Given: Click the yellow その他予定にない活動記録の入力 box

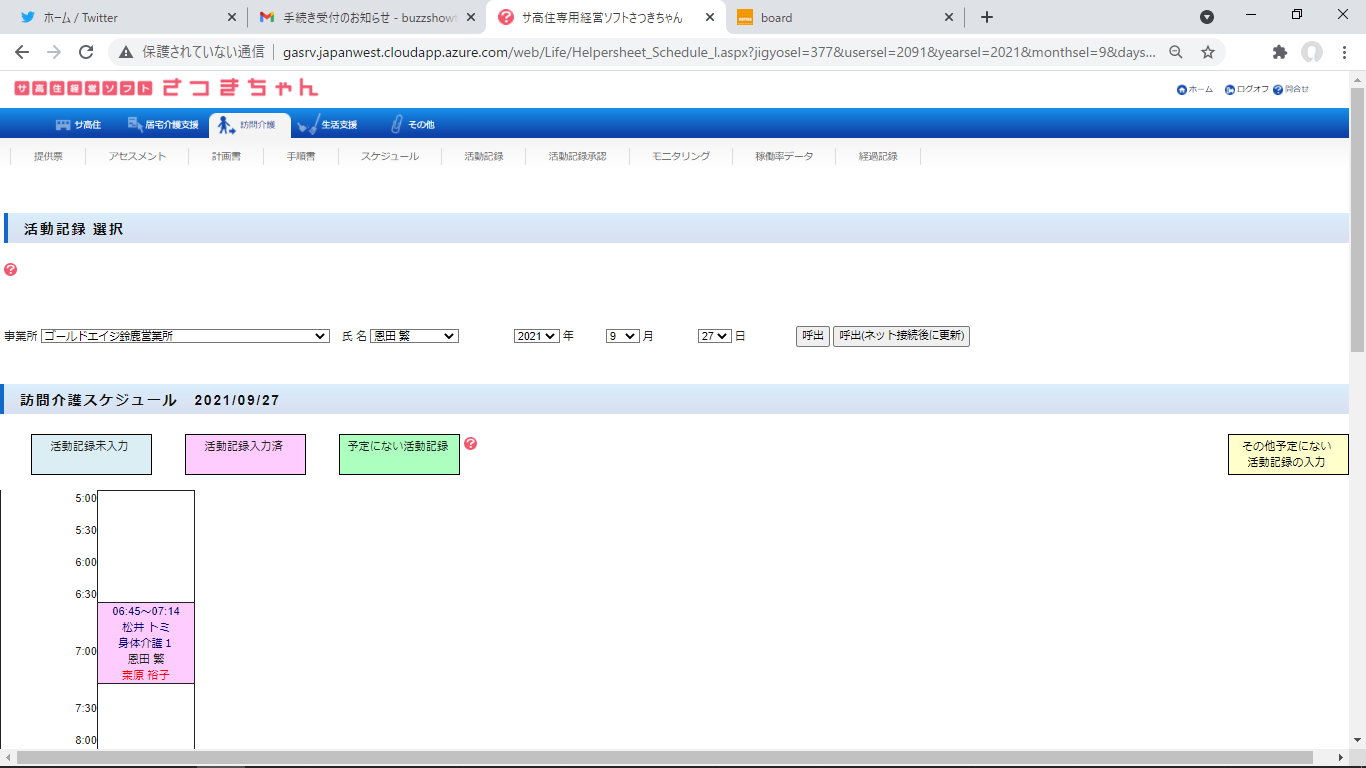Looking at the screenshot, I should click(1287, 455).
